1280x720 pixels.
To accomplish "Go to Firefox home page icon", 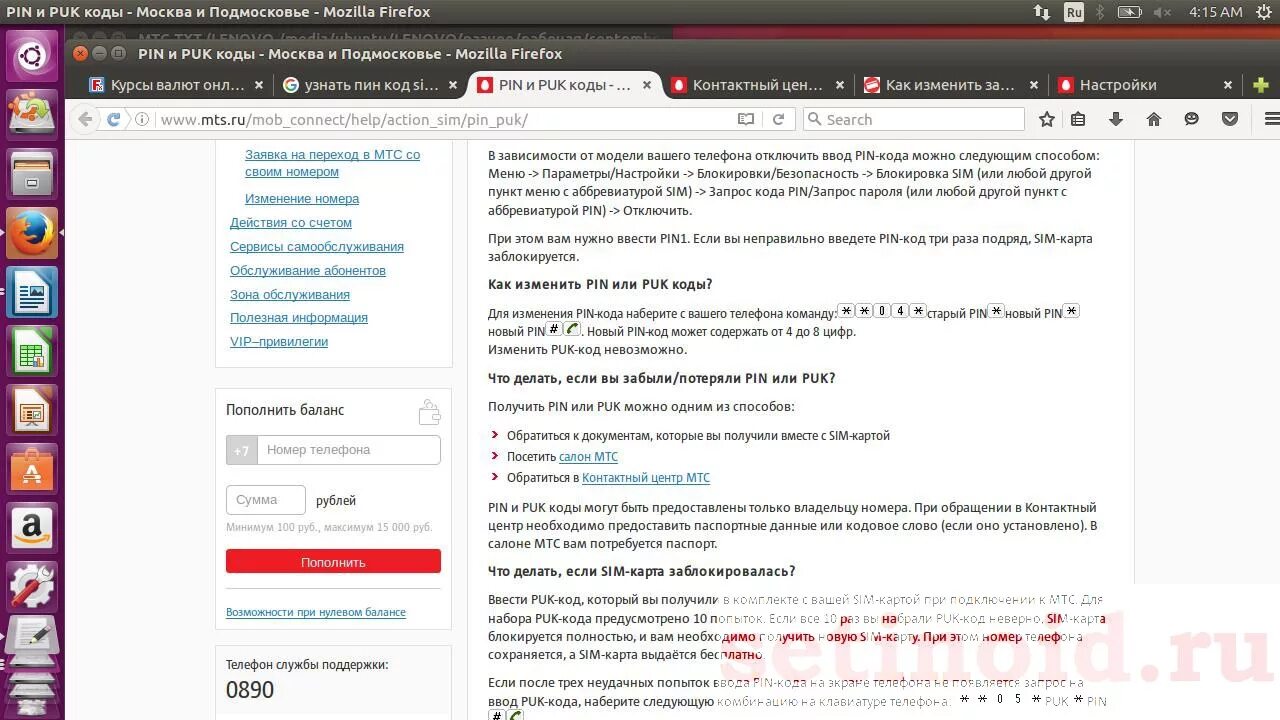I will [1154, 119].
